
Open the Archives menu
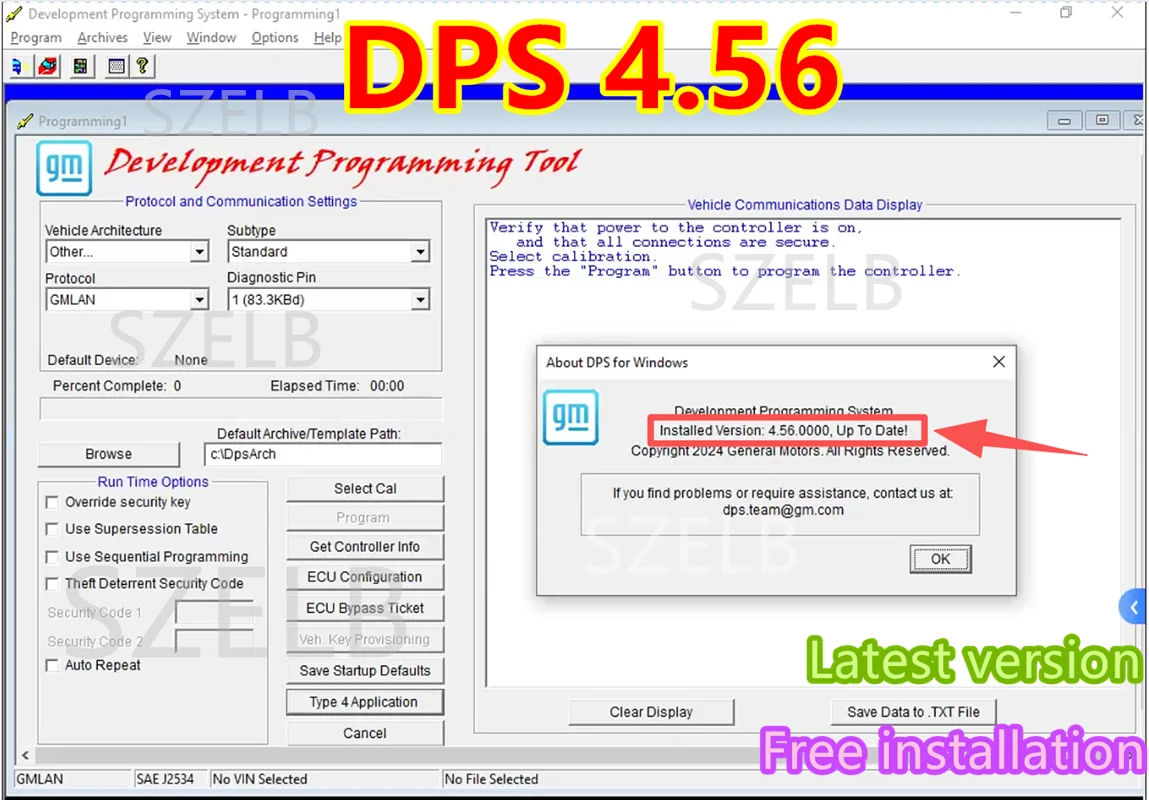(x=103, y=37)
